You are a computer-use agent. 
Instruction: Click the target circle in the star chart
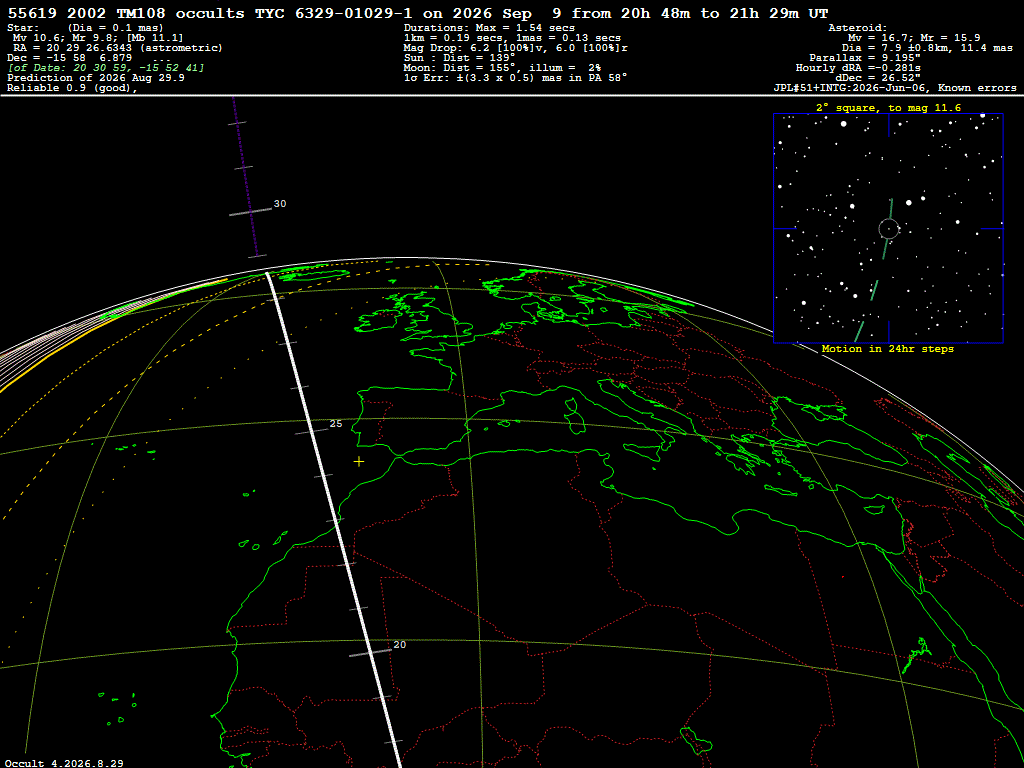[x=888, y=229]
